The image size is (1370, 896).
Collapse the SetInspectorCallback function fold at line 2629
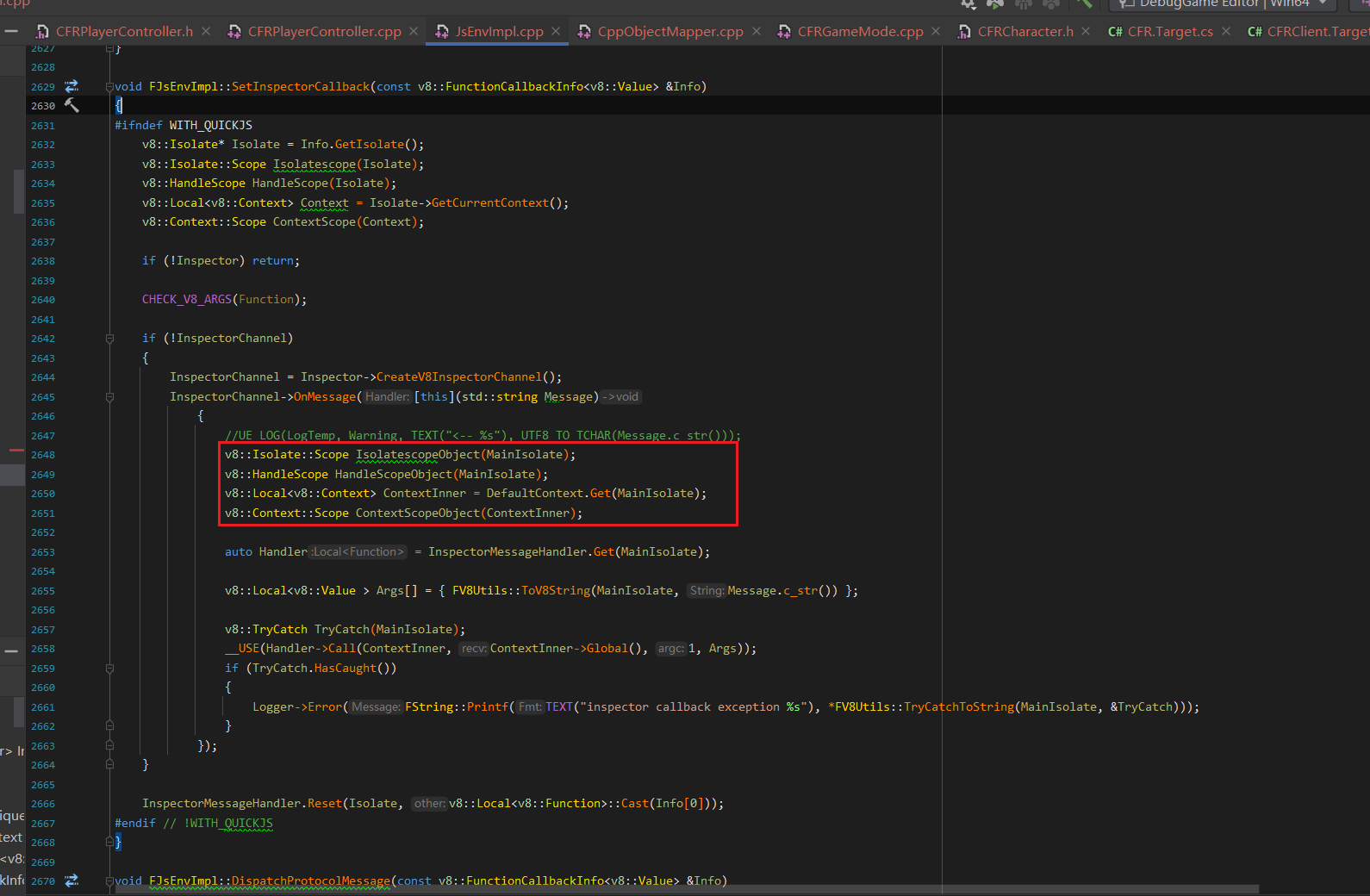point(109,86)
